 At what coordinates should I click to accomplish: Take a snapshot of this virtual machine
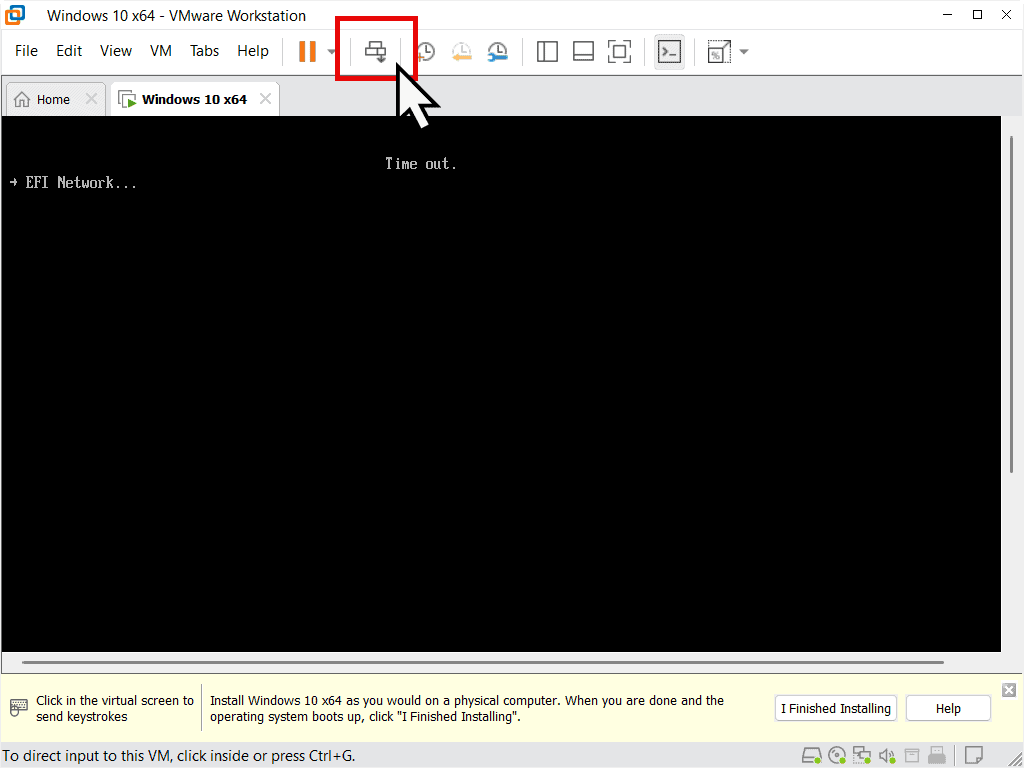coord(425,52)
